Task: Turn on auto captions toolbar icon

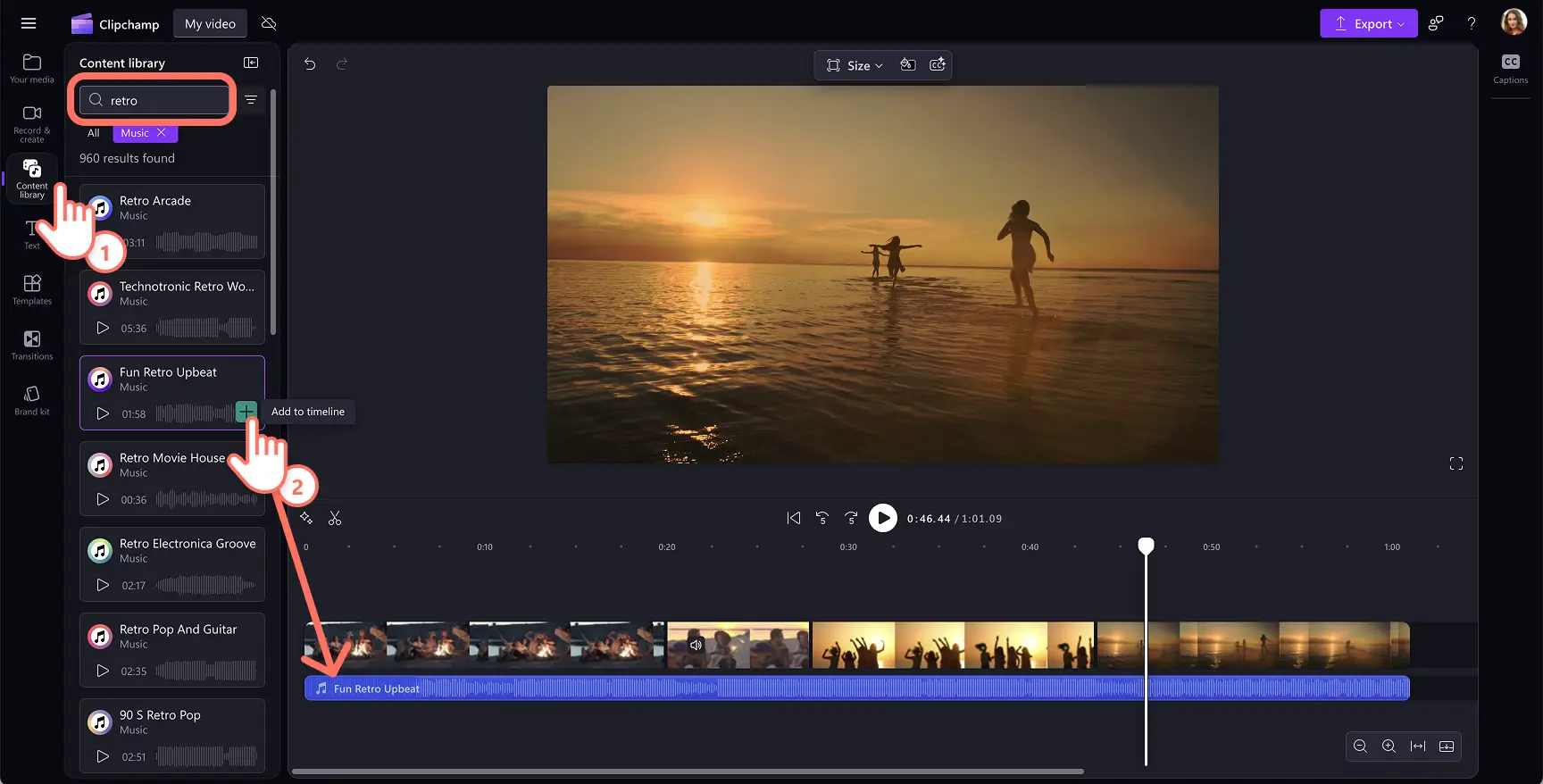Action: 938,64
